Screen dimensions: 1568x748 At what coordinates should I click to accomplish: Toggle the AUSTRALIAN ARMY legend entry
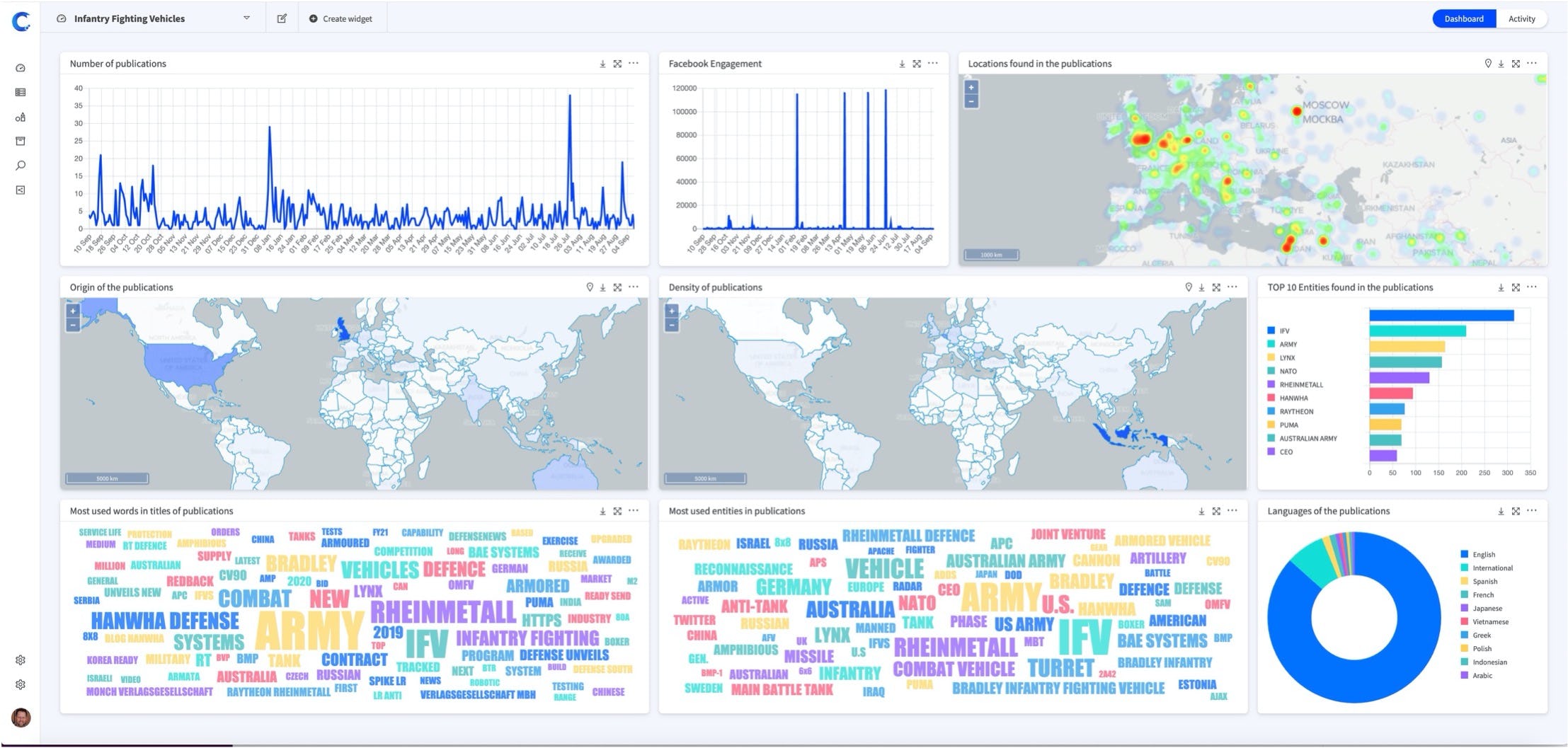click(1302, 438)
